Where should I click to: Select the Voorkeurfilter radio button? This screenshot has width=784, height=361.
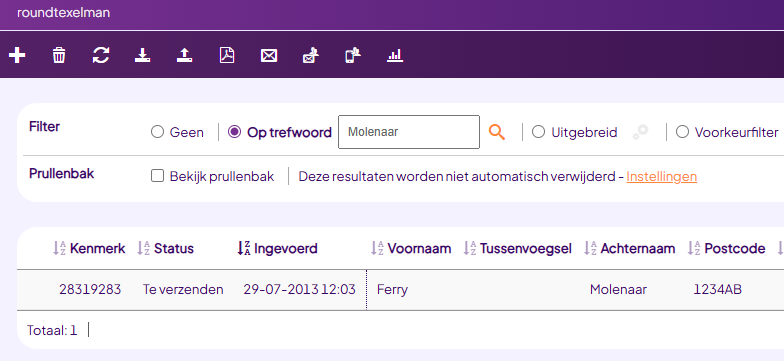[682, 132]
